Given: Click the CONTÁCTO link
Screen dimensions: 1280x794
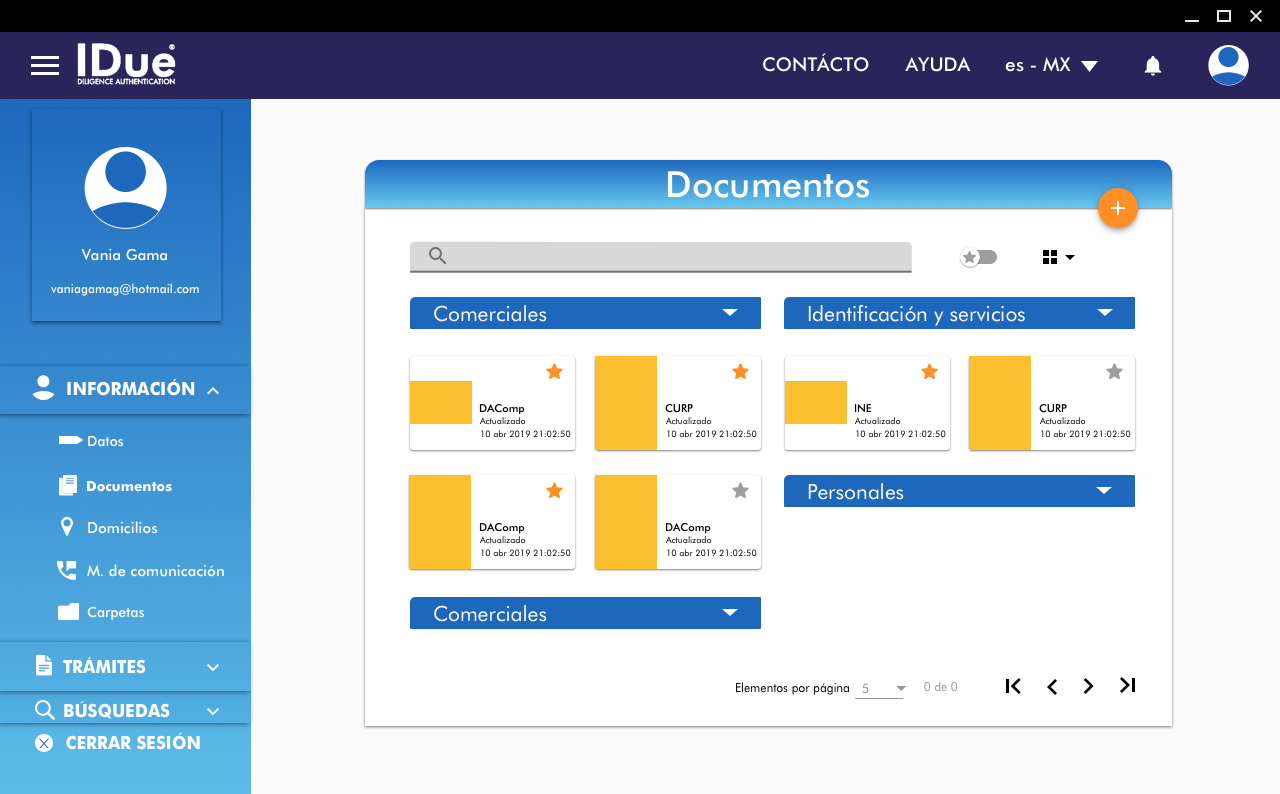Looking at the screenshot, I should tap(815, 65).
